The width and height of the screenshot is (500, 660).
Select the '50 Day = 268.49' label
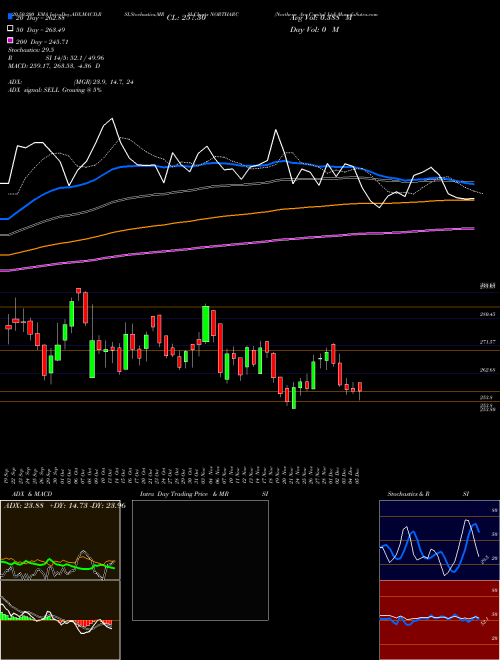(40, 29)
